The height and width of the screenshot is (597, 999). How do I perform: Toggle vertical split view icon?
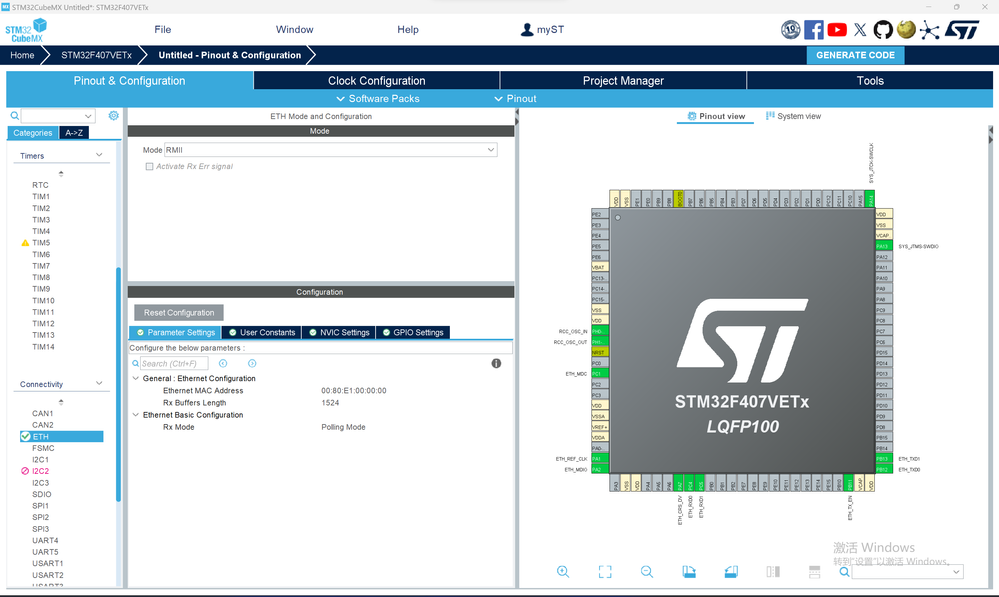773,572
